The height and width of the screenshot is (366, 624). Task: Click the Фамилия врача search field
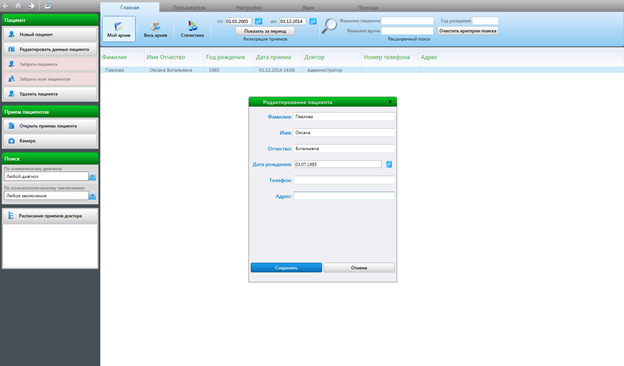click(407, 31)
